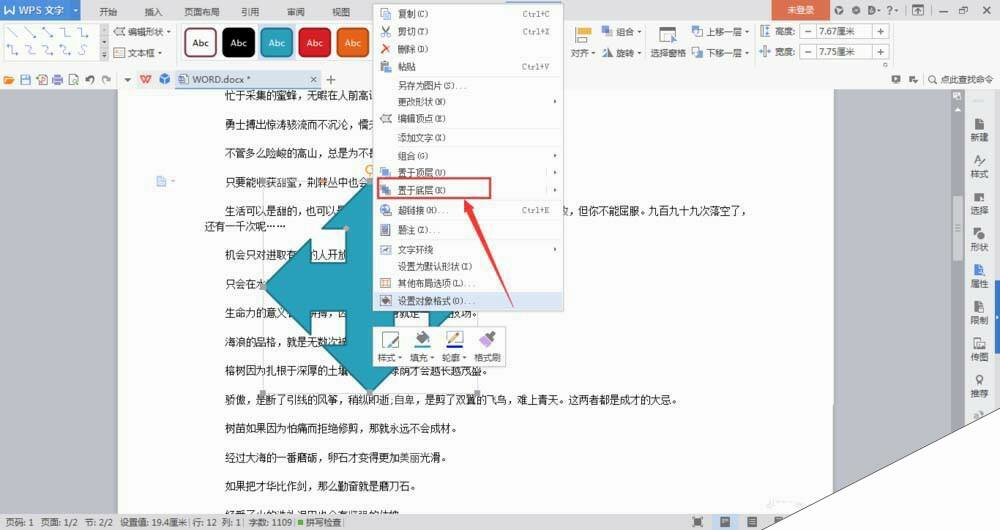Click the Not Logged In (未登录) button
Image resolution: width=1000 pixels, height=530 pixels.
(x=800, y=10)
